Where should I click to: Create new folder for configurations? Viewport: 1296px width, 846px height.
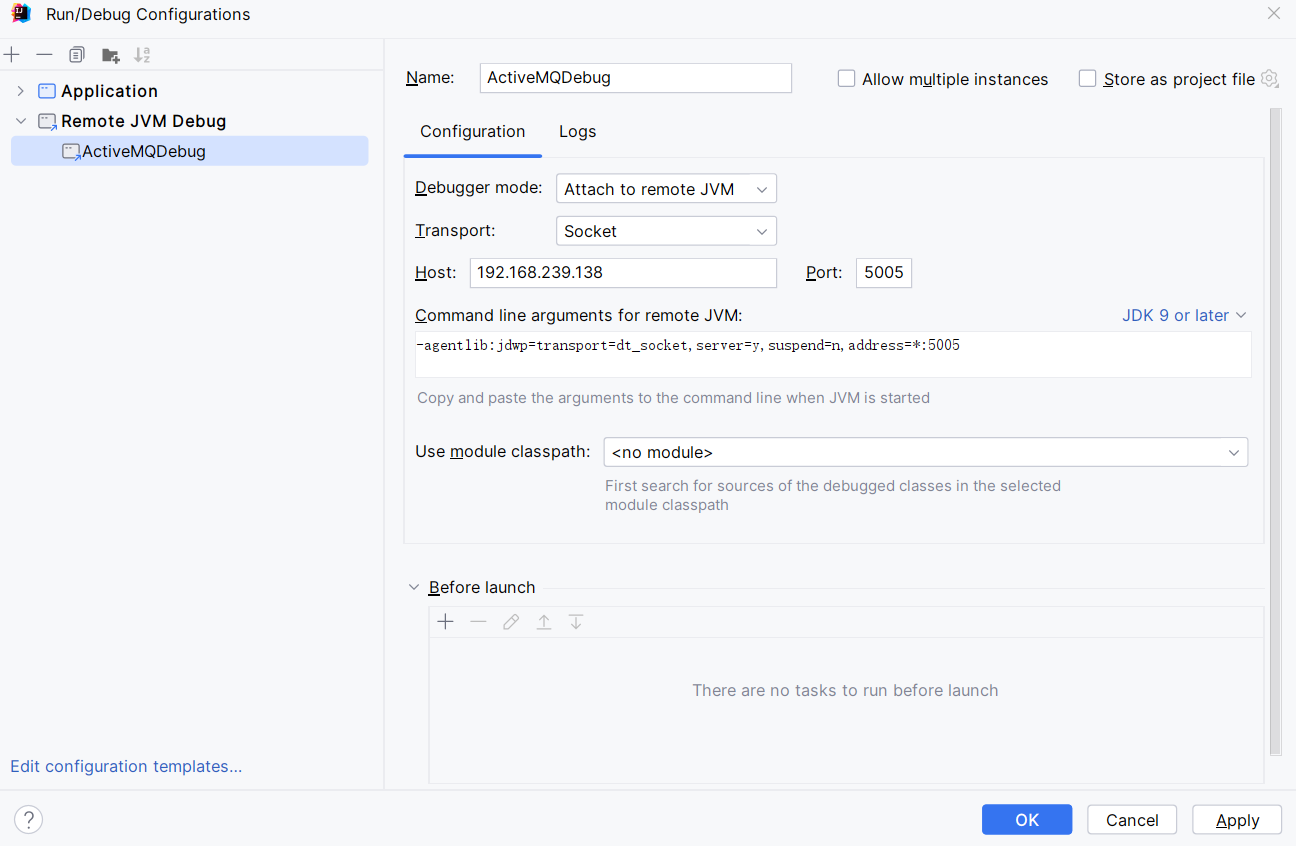[x=110, y=55]
